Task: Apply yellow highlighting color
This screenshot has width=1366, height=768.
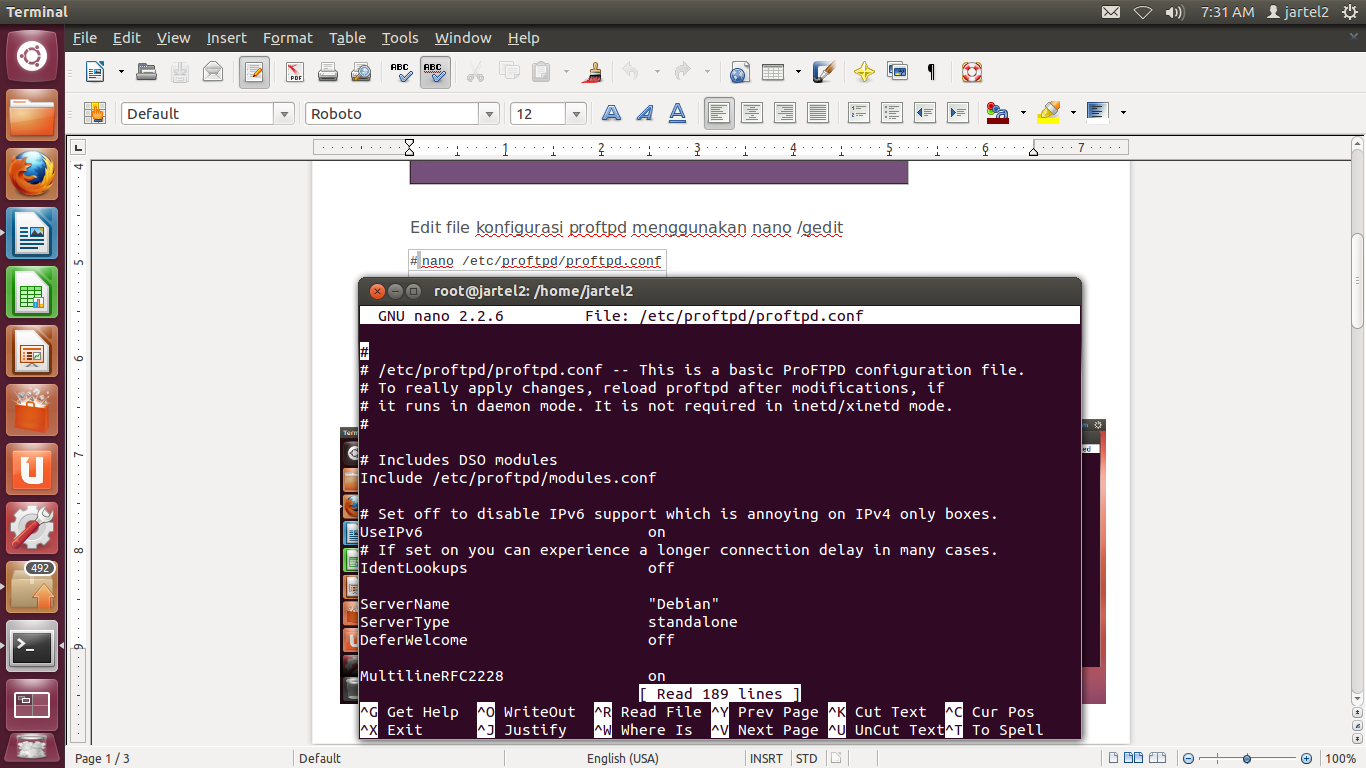Action: 1048,113
